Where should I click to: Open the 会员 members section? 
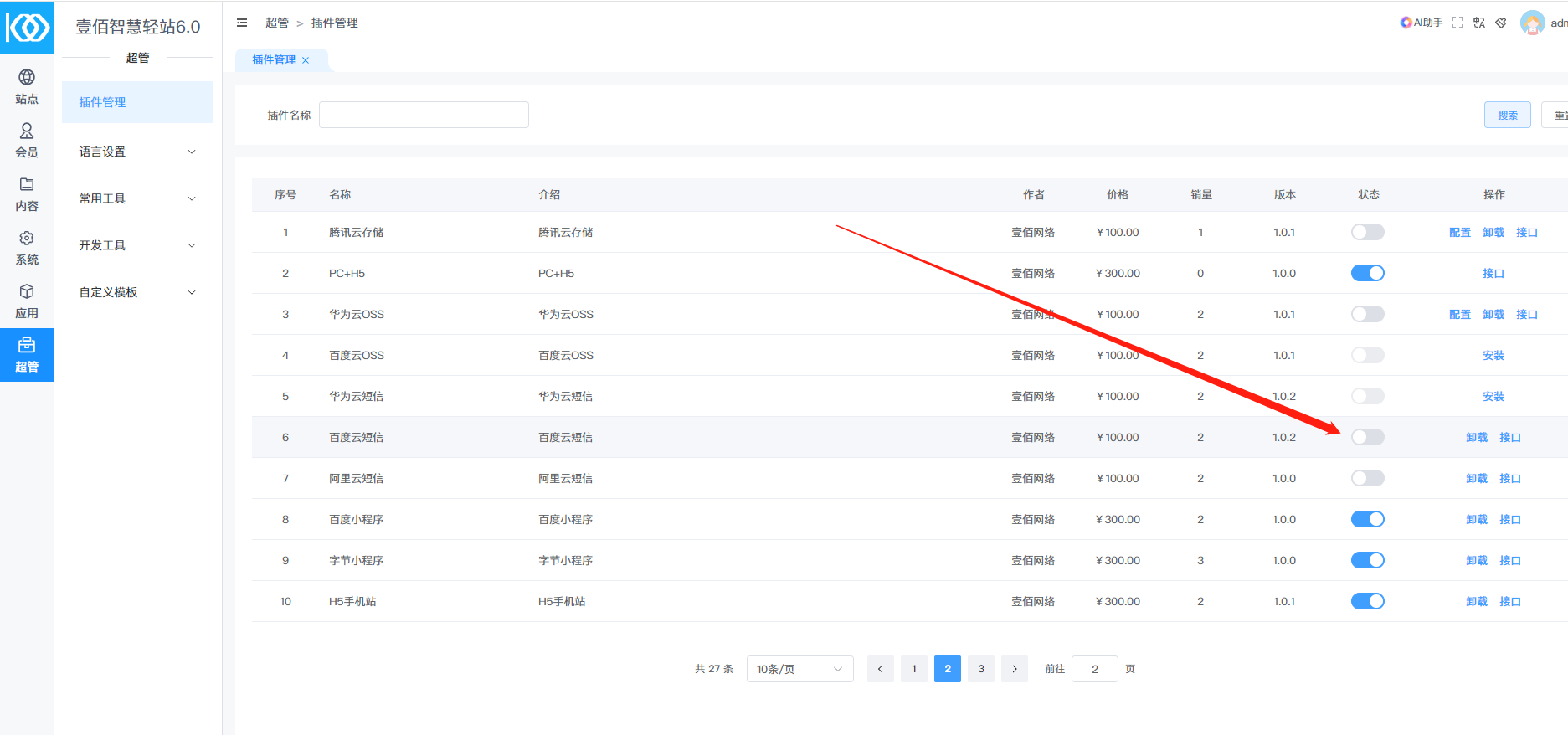pos(27,140)
